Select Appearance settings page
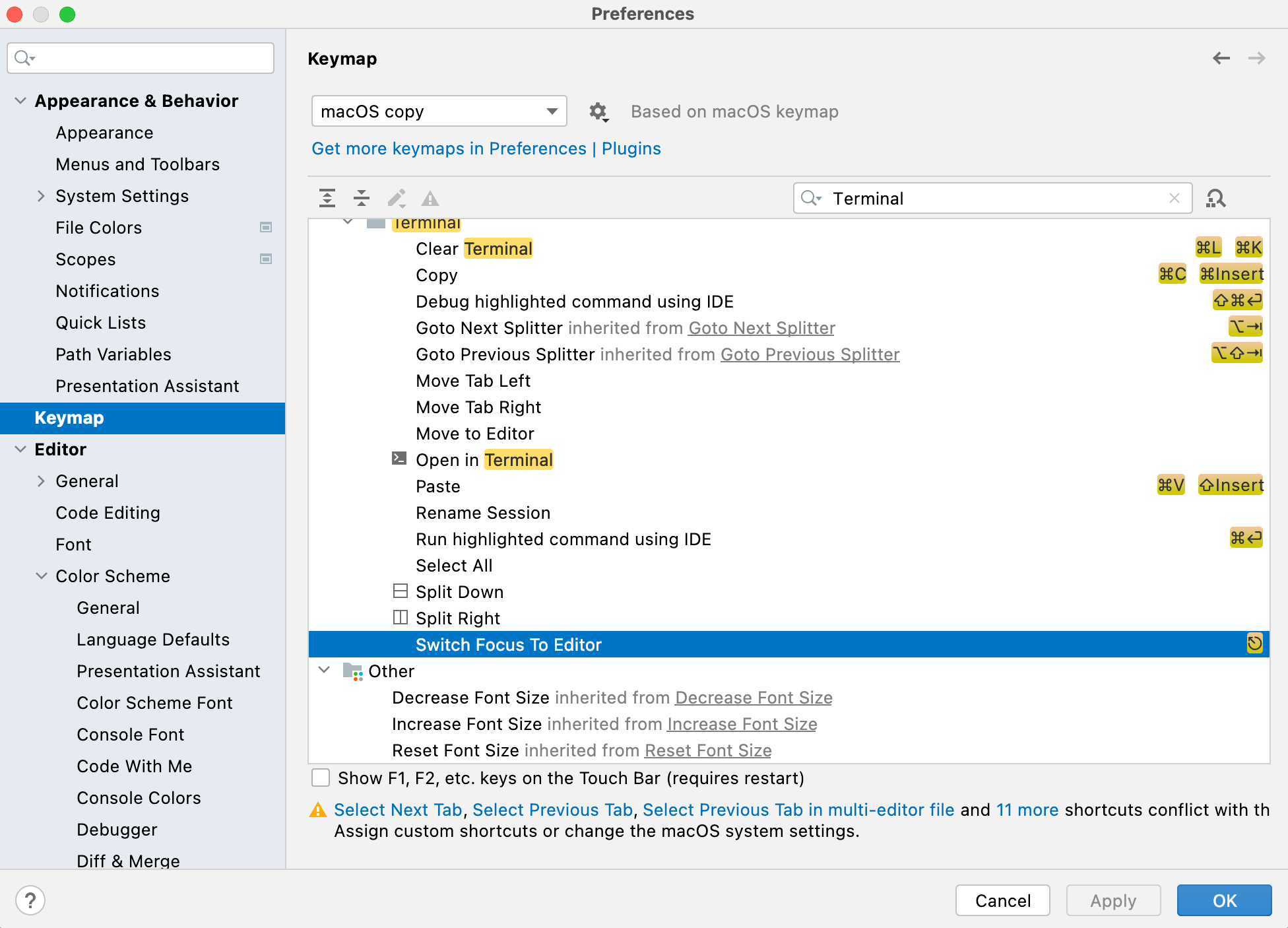 [x=104, y=133]
